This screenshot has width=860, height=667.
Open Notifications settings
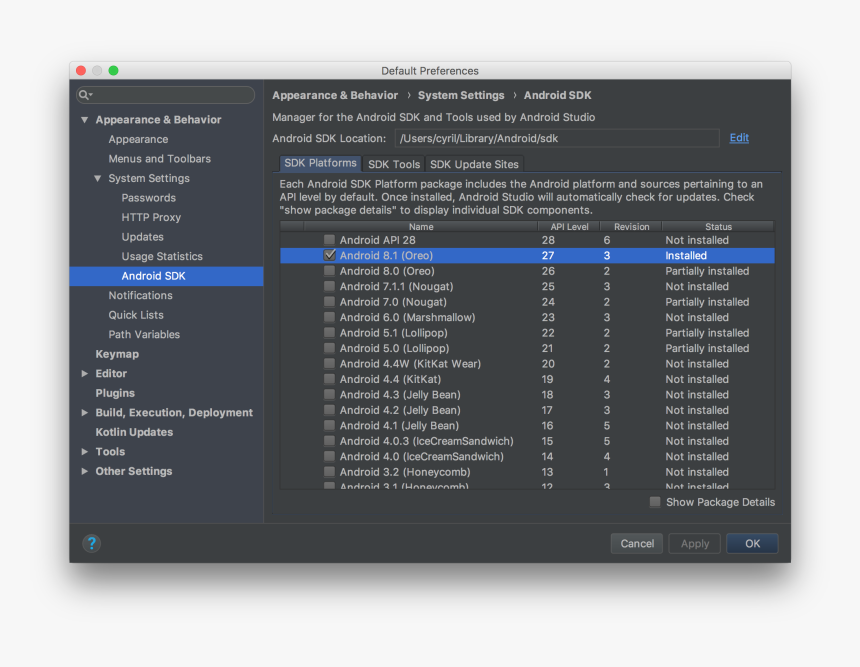[140, 295]
